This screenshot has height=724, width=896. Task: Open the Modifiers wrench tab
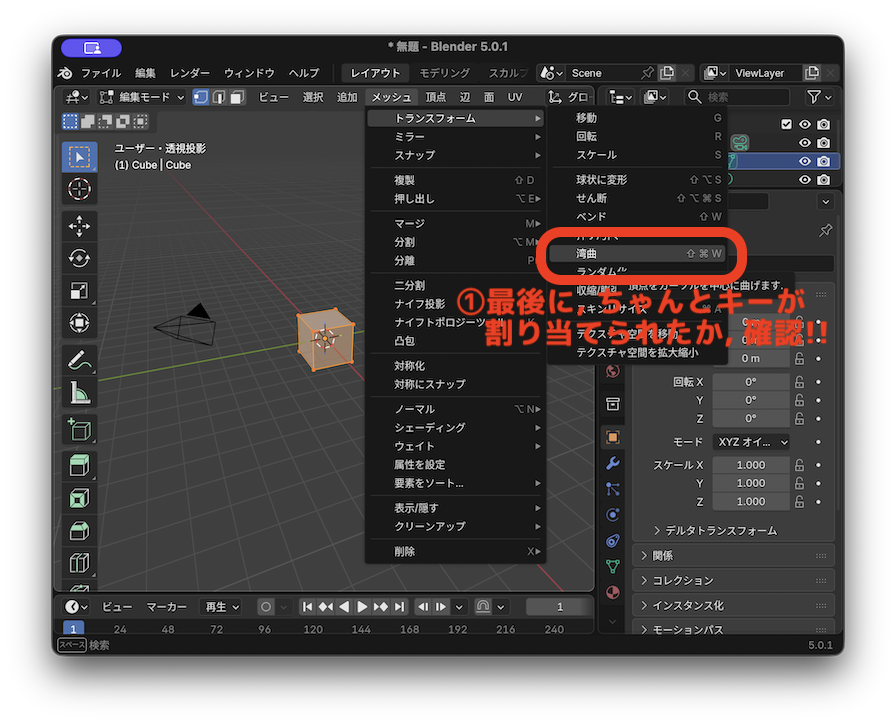[x=613, y=463]
